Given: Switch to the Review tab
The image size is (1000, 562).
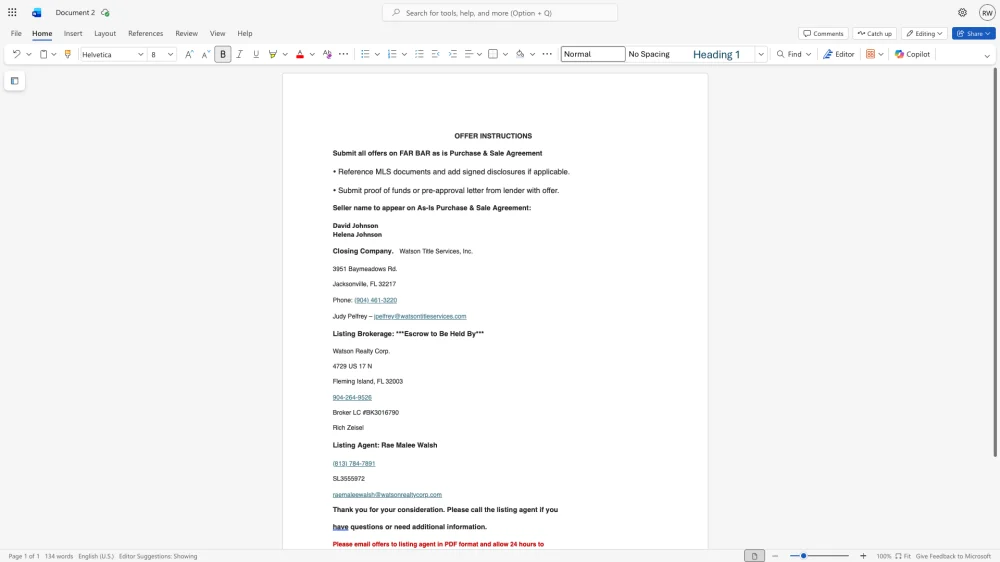Looking at the screenshot, I should point(186,33).
